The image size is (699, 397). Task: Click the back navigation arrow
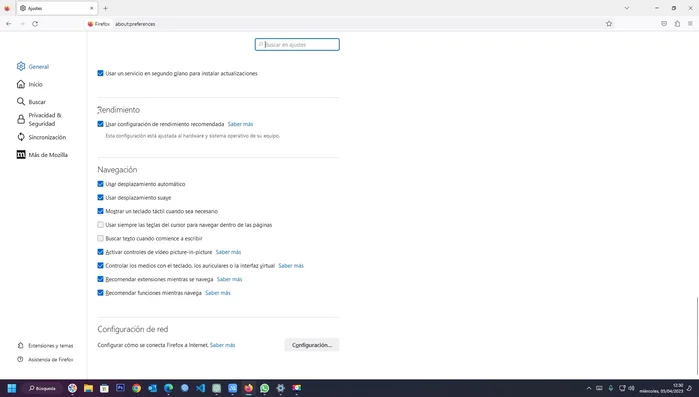point(8,24)
